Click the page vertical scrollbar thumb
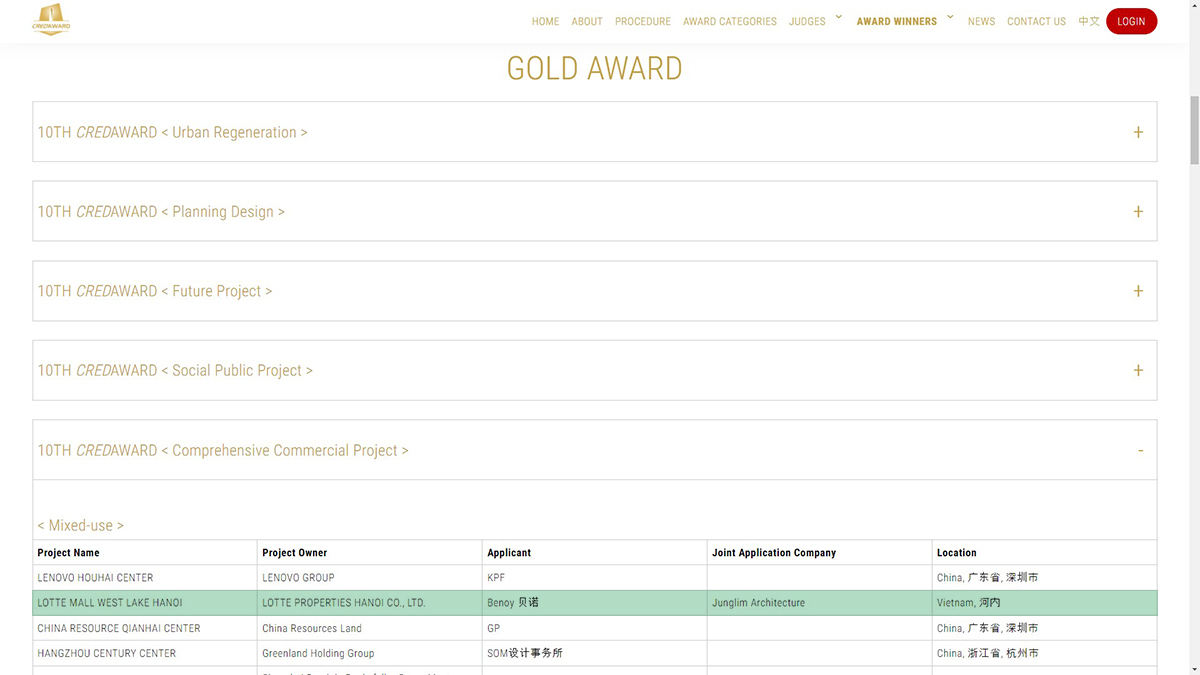1200x675 pixels. click(x=1194, y=129)
